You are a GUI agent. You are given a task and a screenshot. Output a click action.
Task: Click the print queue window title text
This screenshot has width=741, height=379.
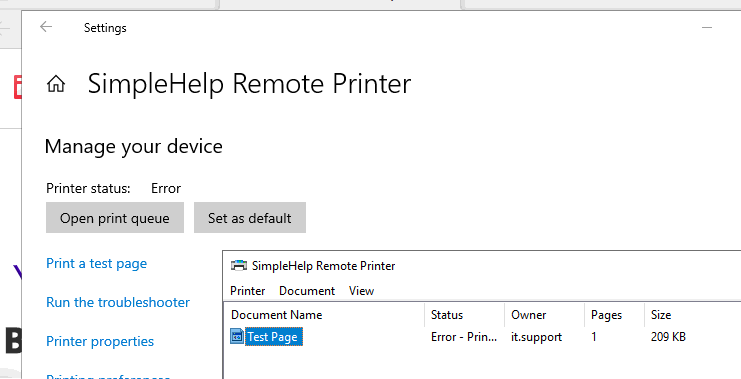(324, 266)
